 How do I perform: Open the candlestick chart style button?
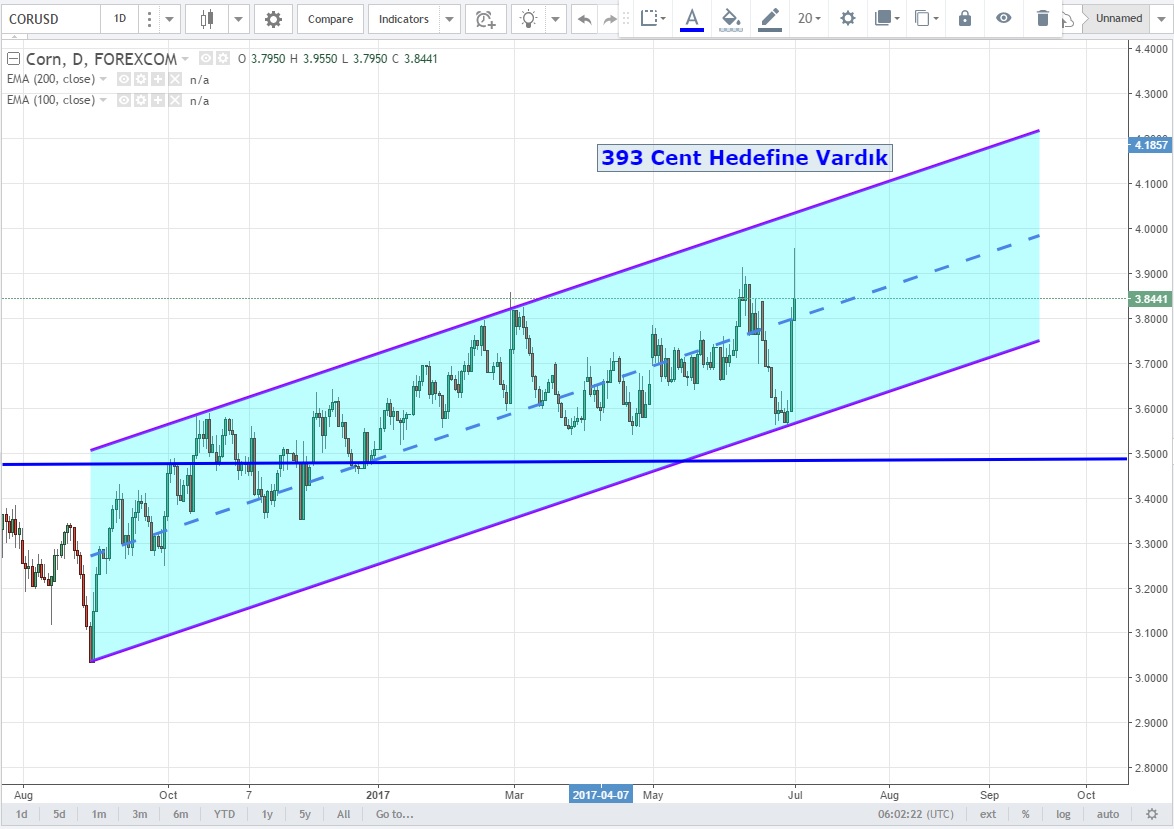click(207, 19)
